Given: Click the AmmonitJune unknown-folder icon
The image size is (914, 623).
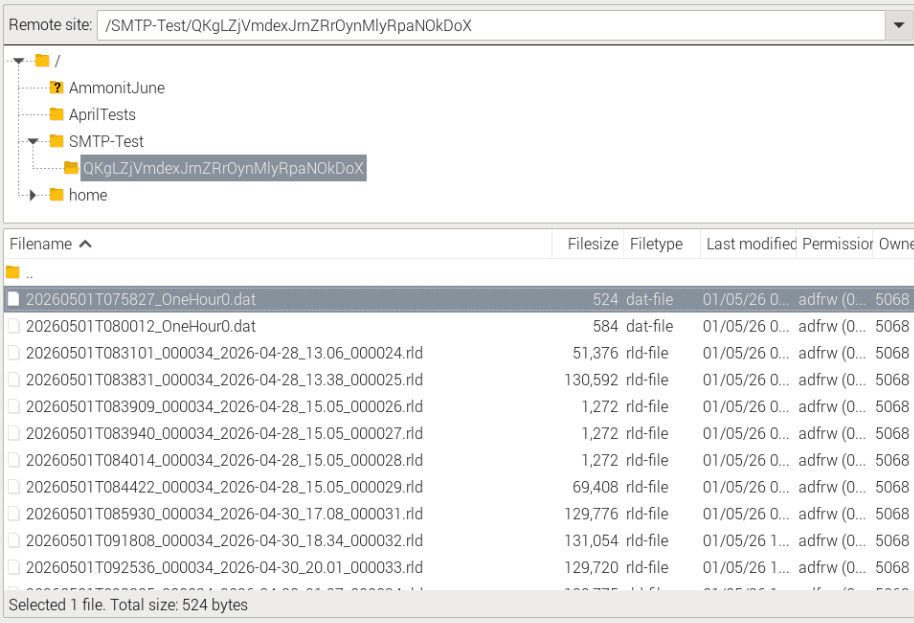Looking at the screenshot, I should click(57, 87).
